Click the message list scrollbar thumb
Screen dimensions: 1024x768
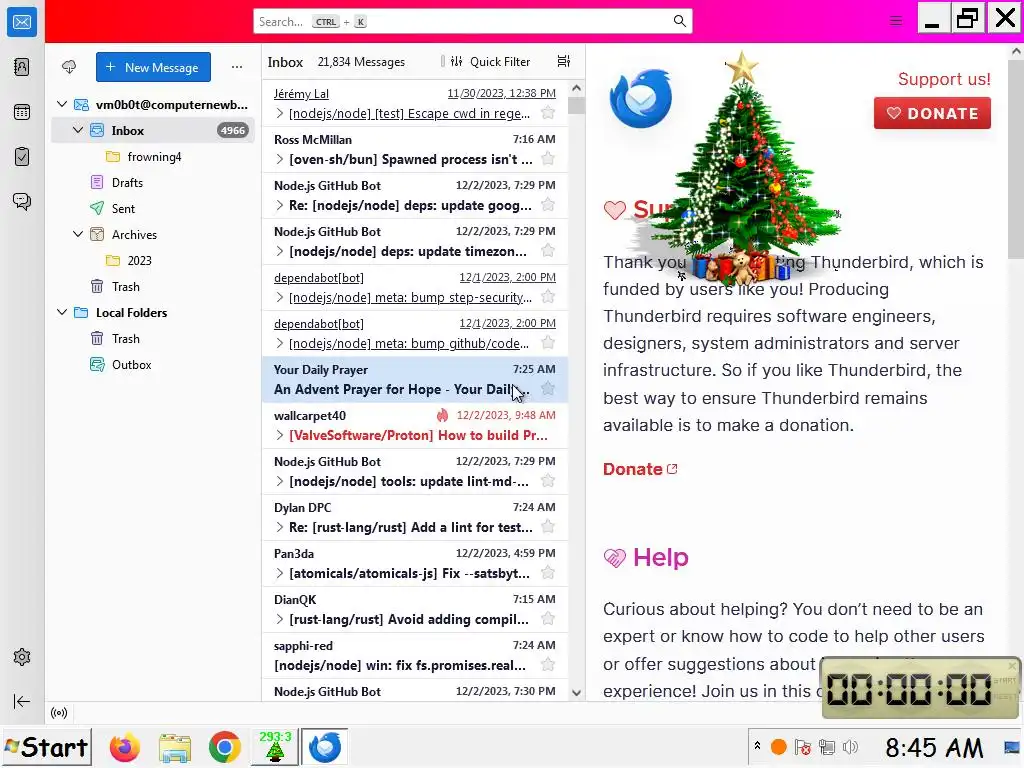(x=576, y=105)
